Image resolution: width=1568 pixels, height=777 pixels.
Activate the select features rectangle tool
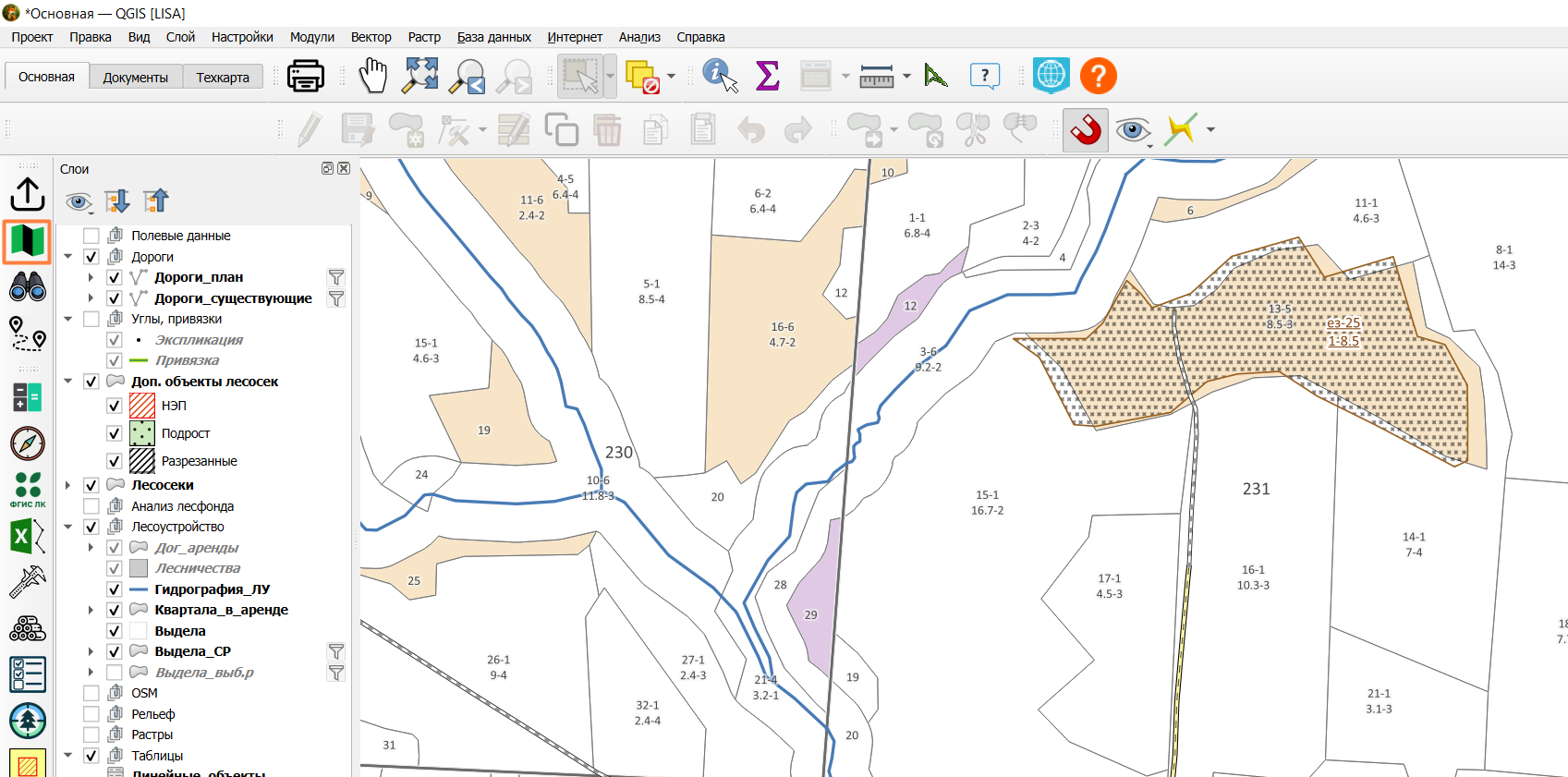pos(580,76)
